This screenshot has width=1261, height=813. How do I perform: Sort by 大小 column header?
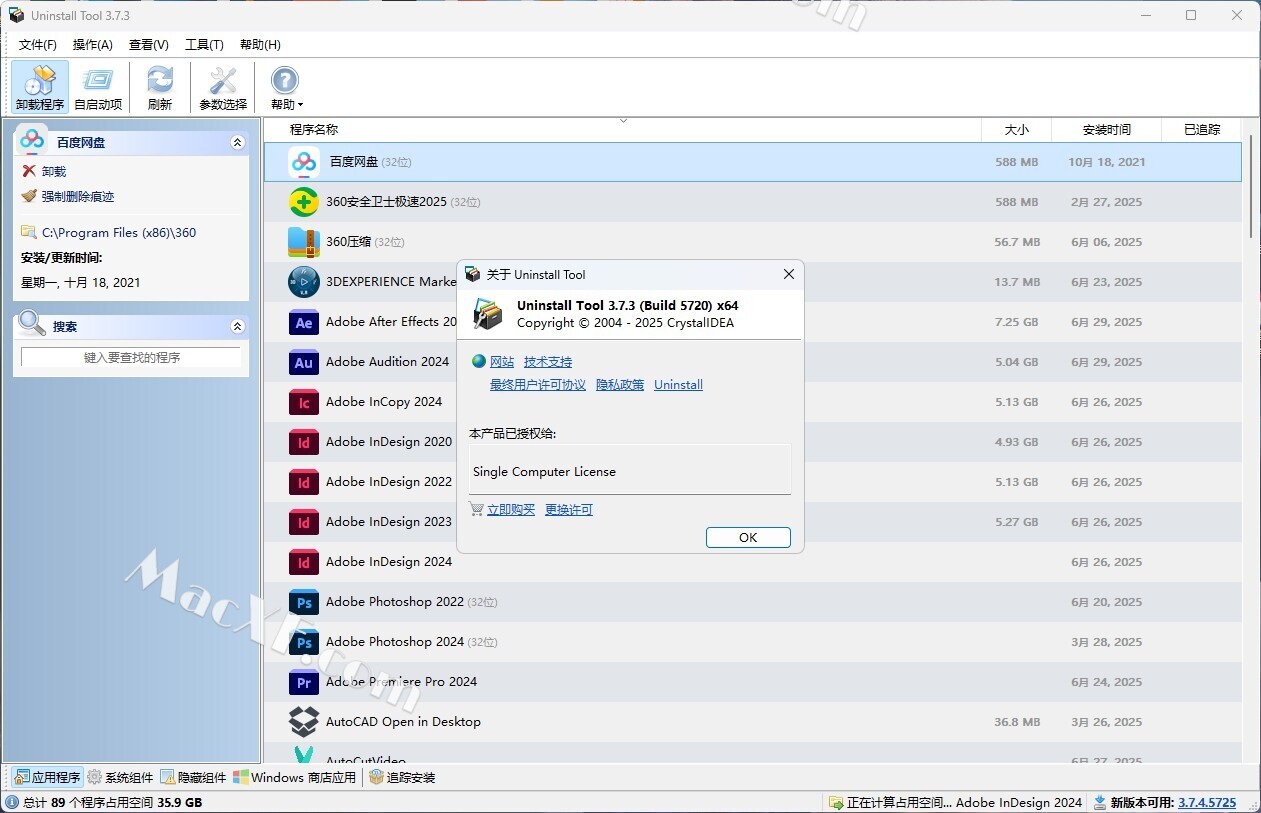tap(1016, 129)
